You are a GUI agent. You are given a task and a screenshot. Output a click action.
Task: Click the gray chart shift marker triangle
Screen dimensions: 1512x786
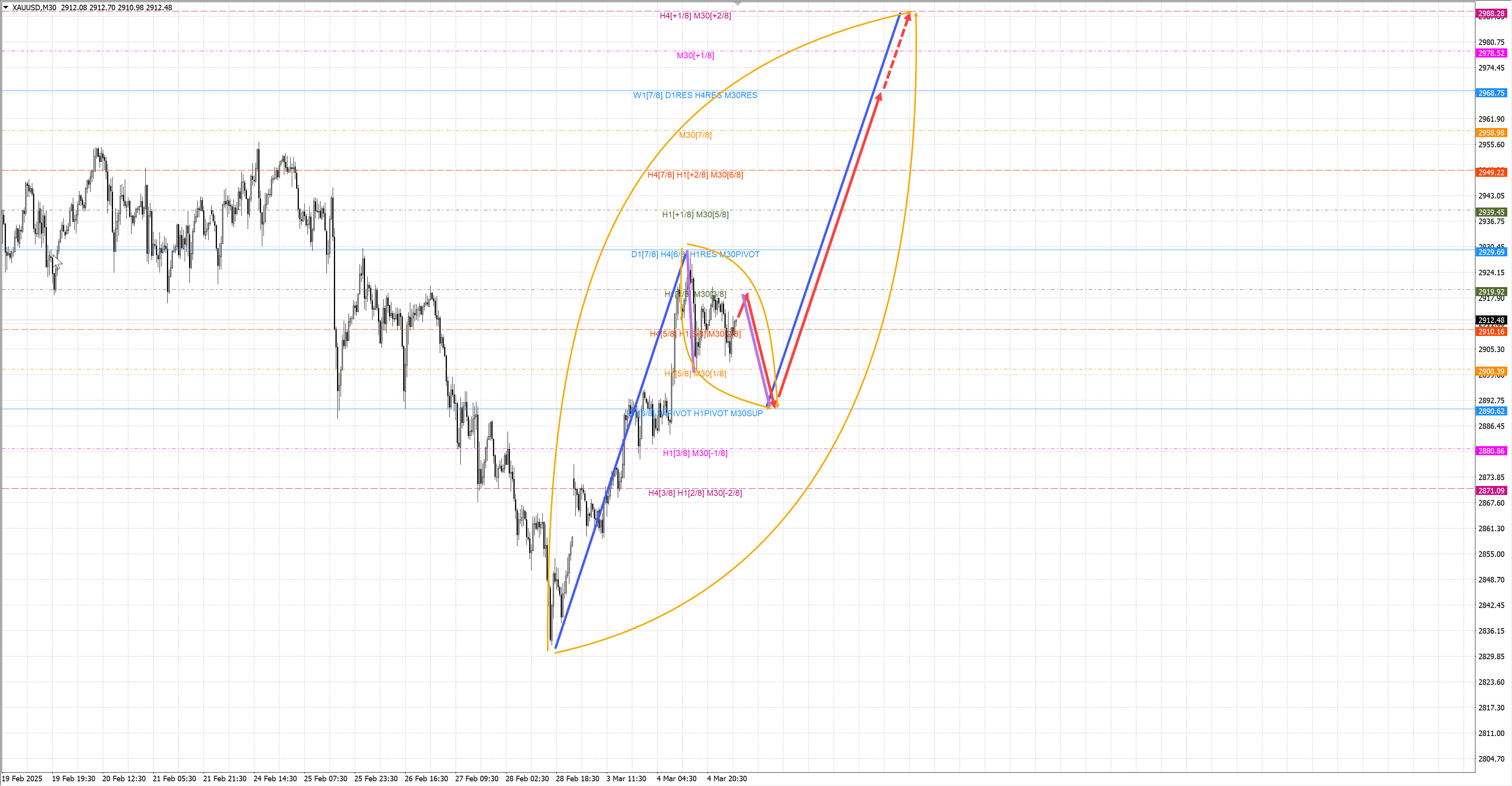(738, 4)
